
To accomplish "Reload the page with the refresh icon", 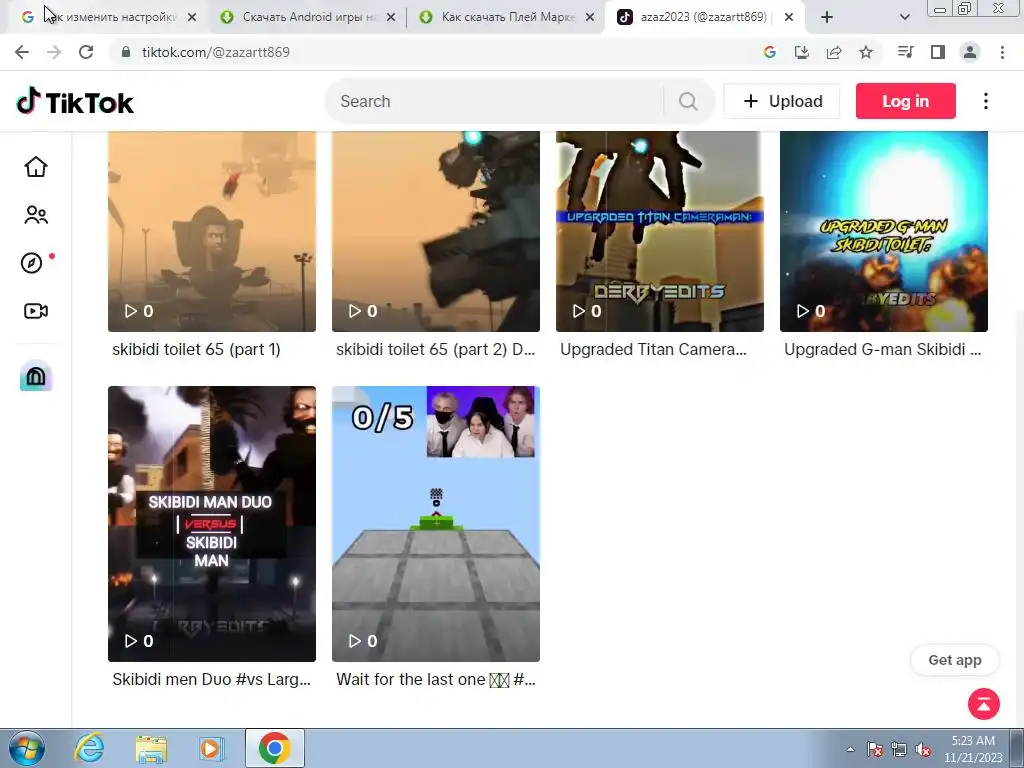I will [x=86, y=52].
